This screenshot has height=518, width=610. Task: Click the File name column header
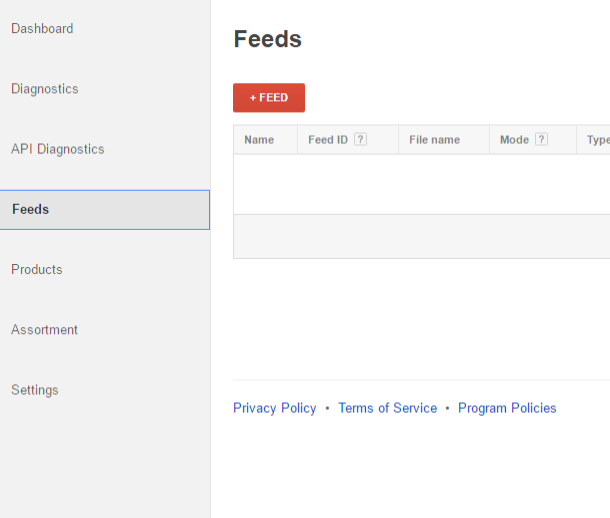435,140
